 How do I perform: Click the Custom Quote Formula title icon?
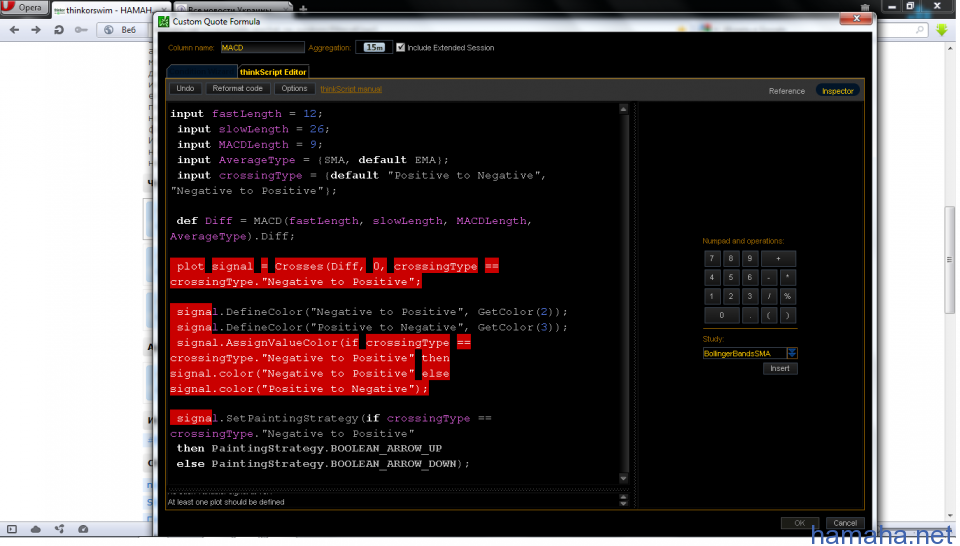[163, 21]
